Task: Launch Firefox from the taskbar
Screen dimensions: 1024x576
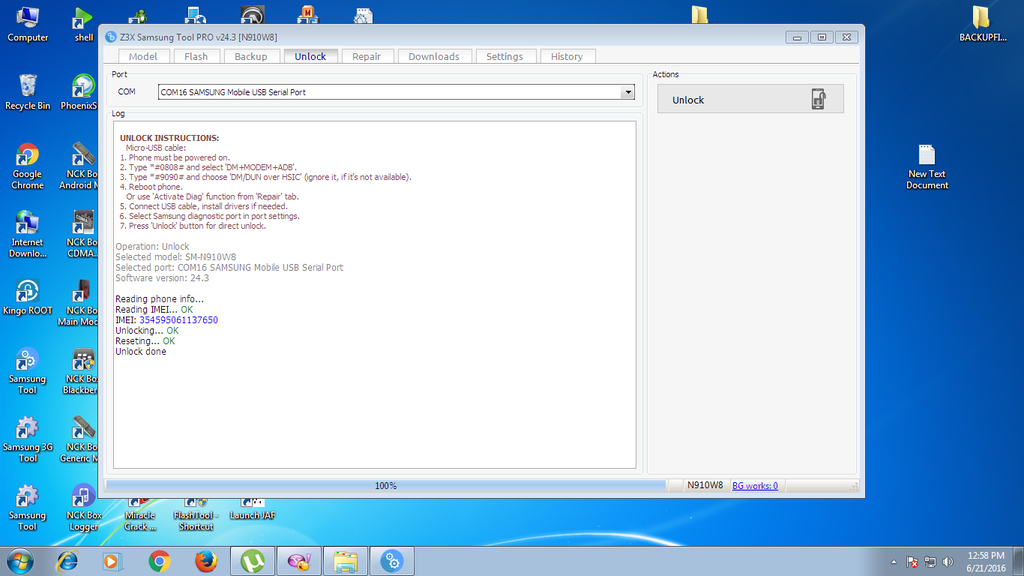Action: pos(206,560)
